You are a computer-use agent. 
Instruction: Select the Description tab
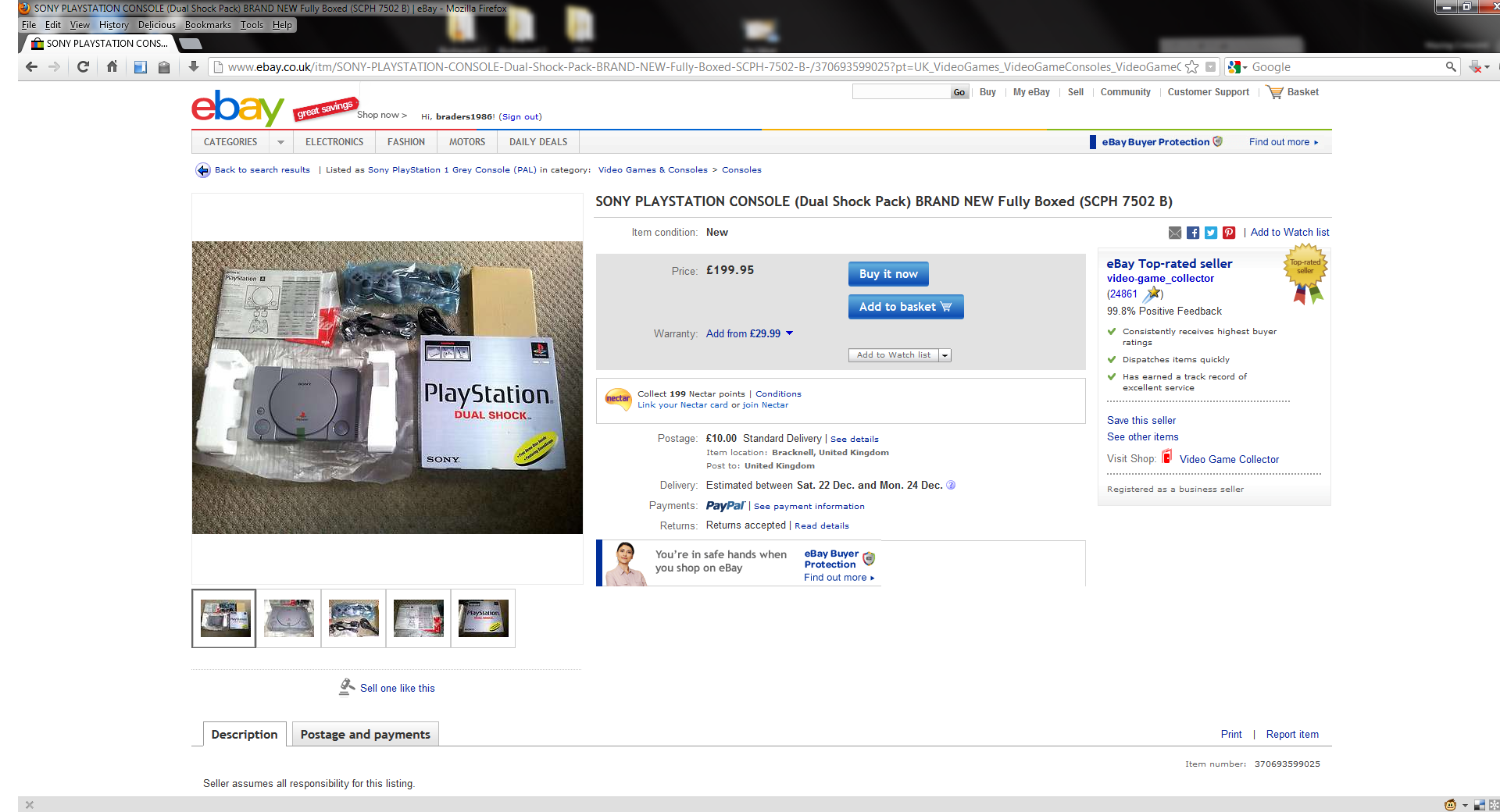245,734
